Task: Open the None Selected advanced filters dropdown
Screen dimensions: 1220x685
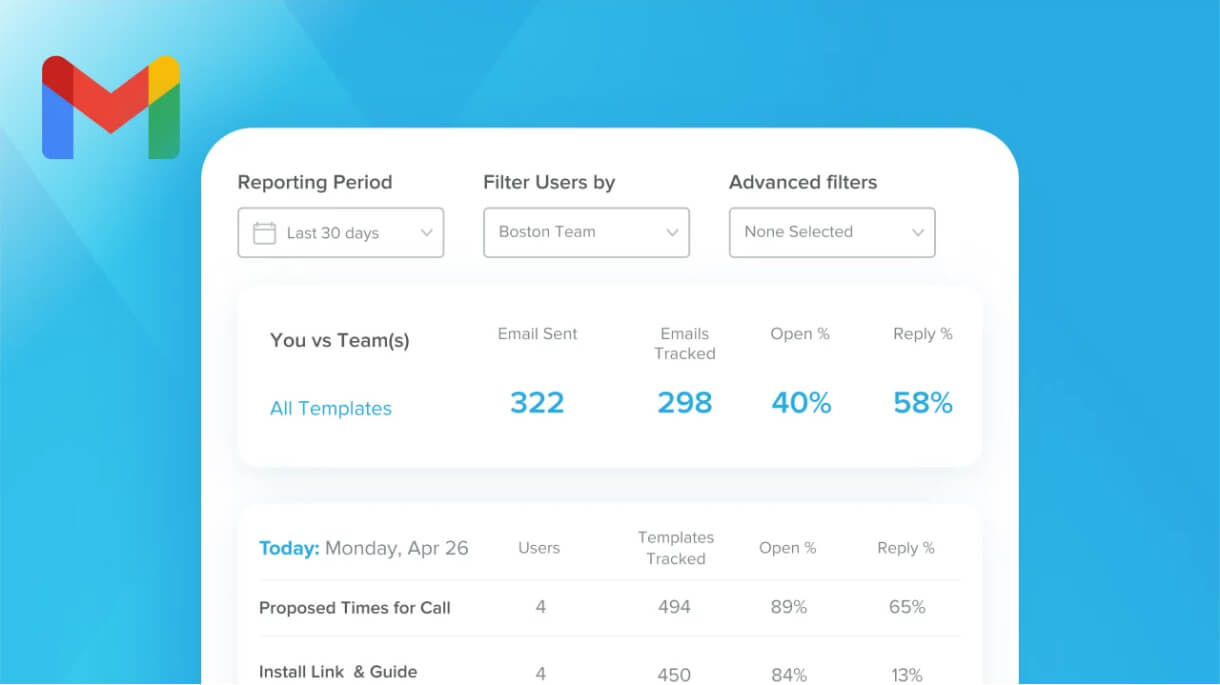Action: click(832, 232)
